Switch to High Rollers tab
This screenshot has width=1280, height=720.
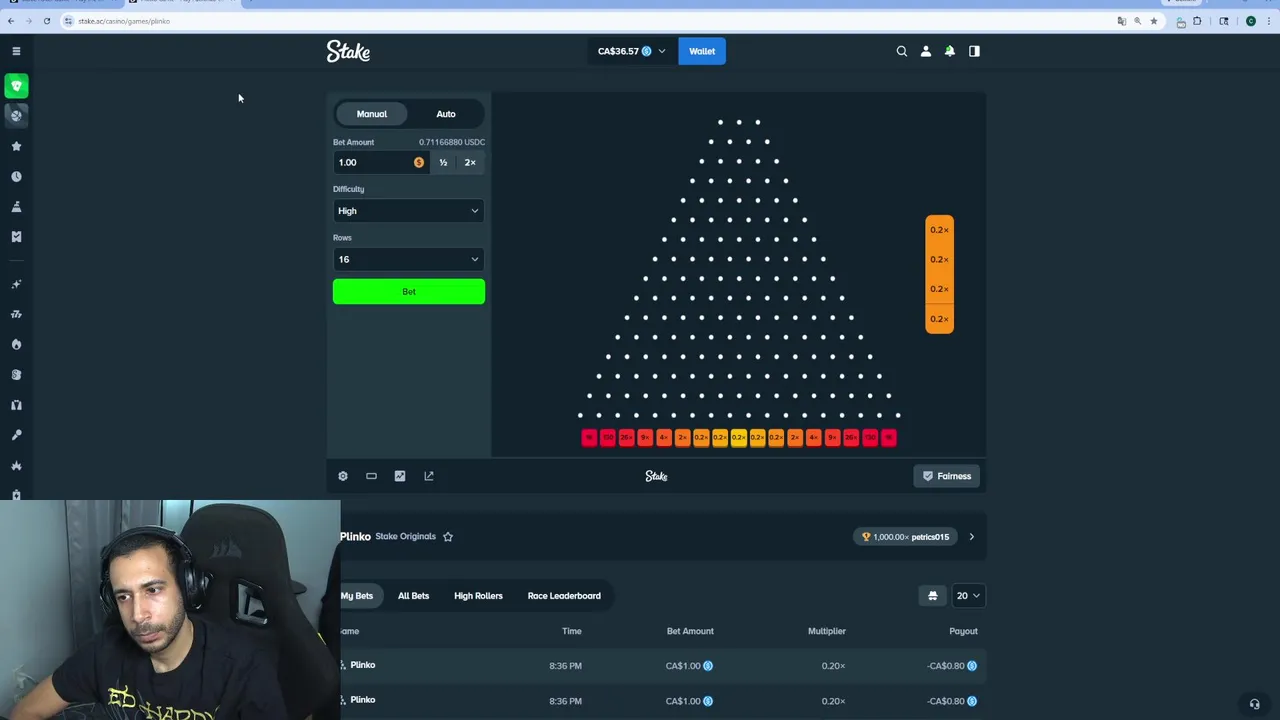click(x=478, y=596)
